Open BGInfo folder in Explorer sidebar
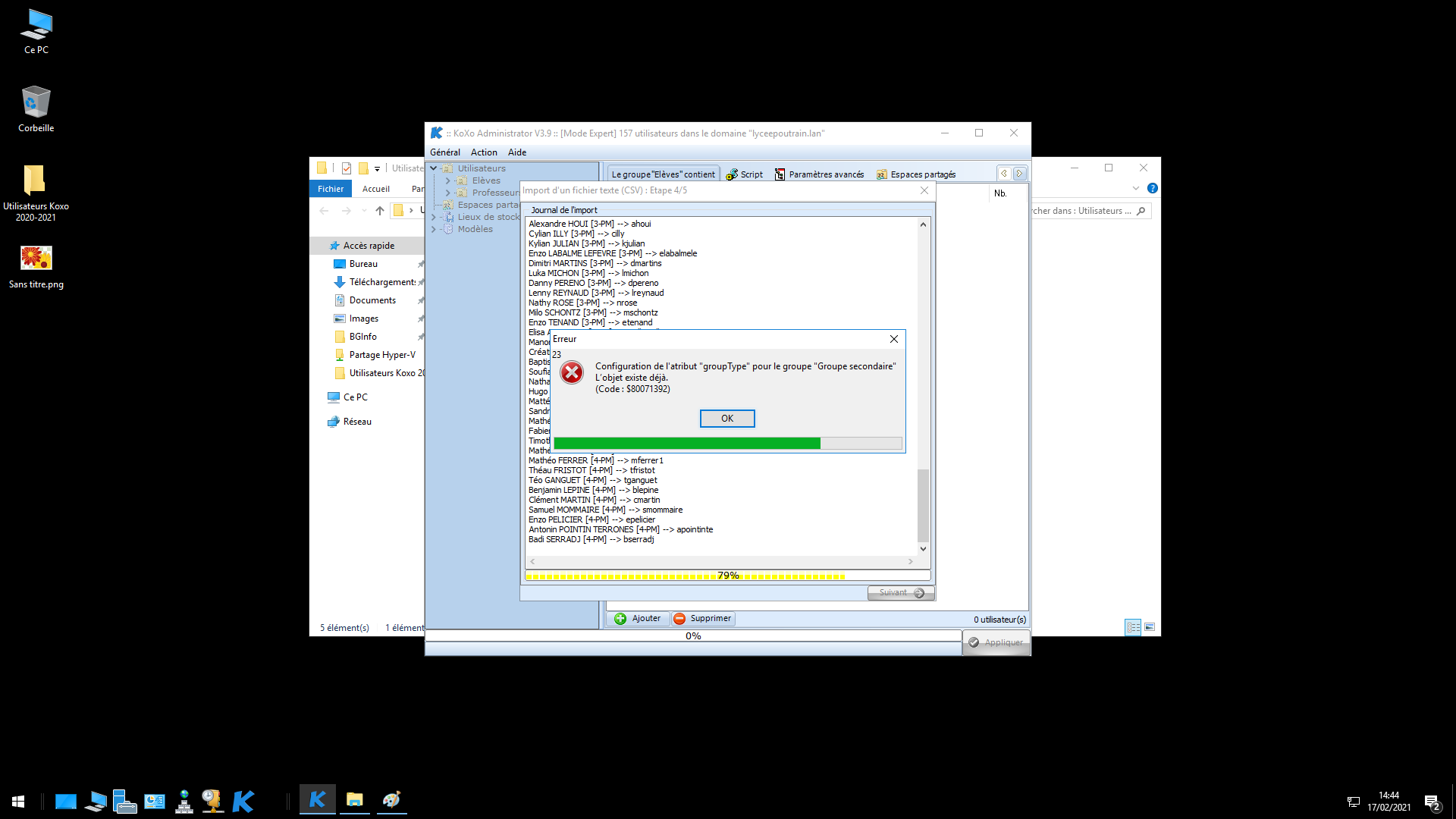This screenshot has height=819, width=1456. pyautogui.click(x=362, y=337)
